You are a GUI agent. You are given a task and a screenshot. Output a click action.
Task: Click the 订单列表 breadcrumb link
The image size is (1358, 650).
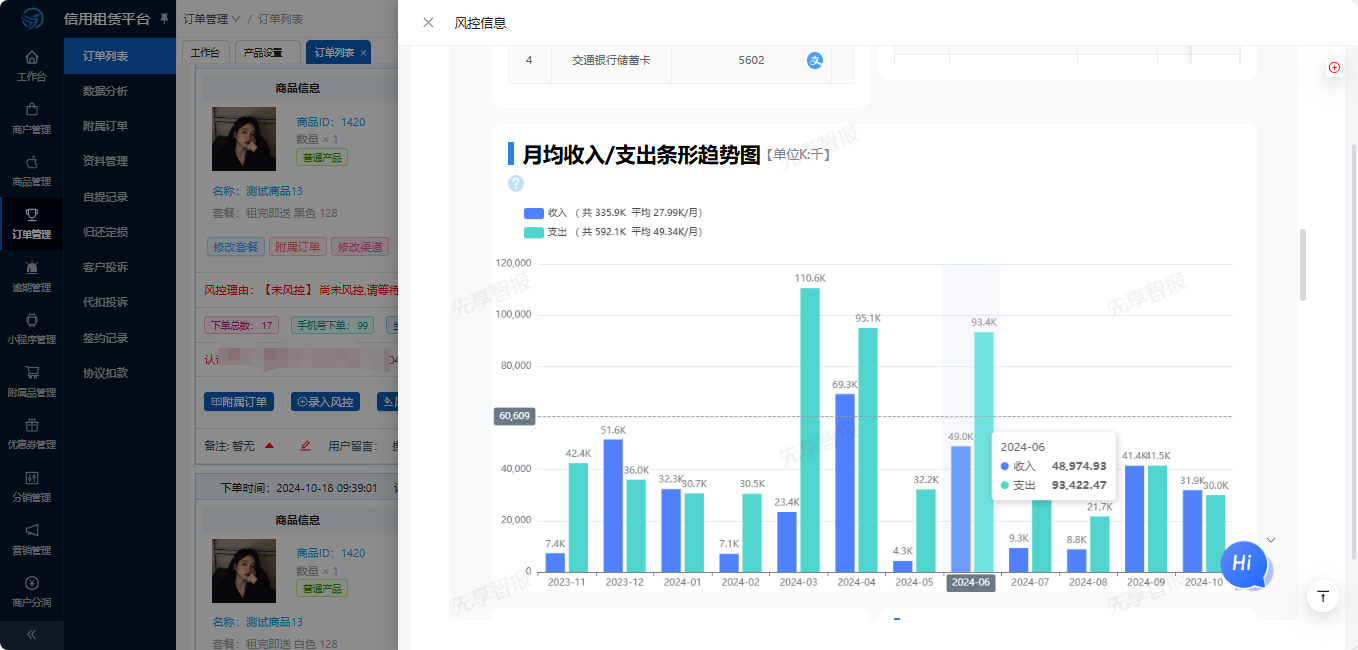pos(280,19)
